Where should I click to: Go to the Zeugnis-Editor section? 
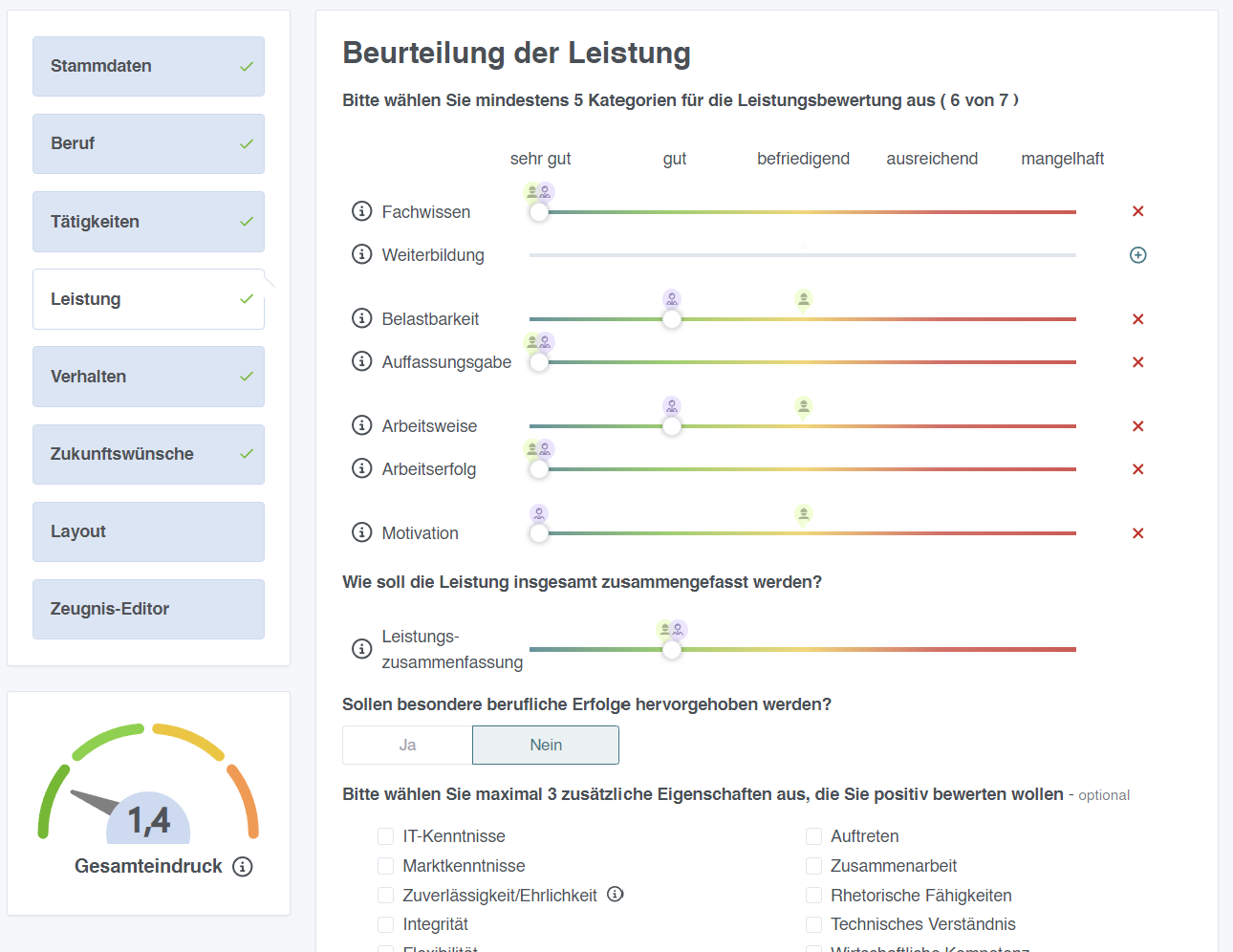point(148,609)
